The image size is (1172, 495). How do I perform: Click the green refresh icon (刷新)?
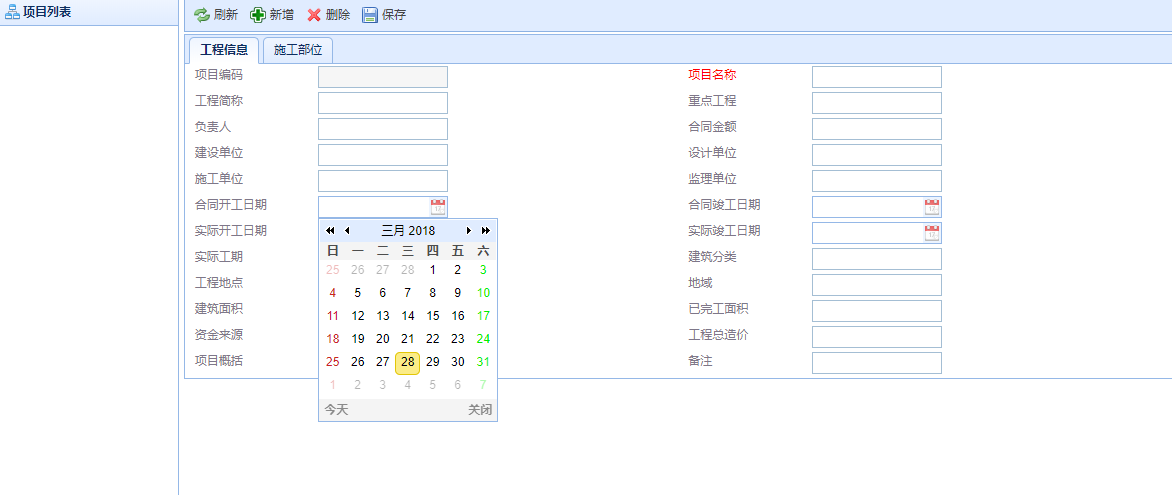pyautogui.click(x=202, y=15)
